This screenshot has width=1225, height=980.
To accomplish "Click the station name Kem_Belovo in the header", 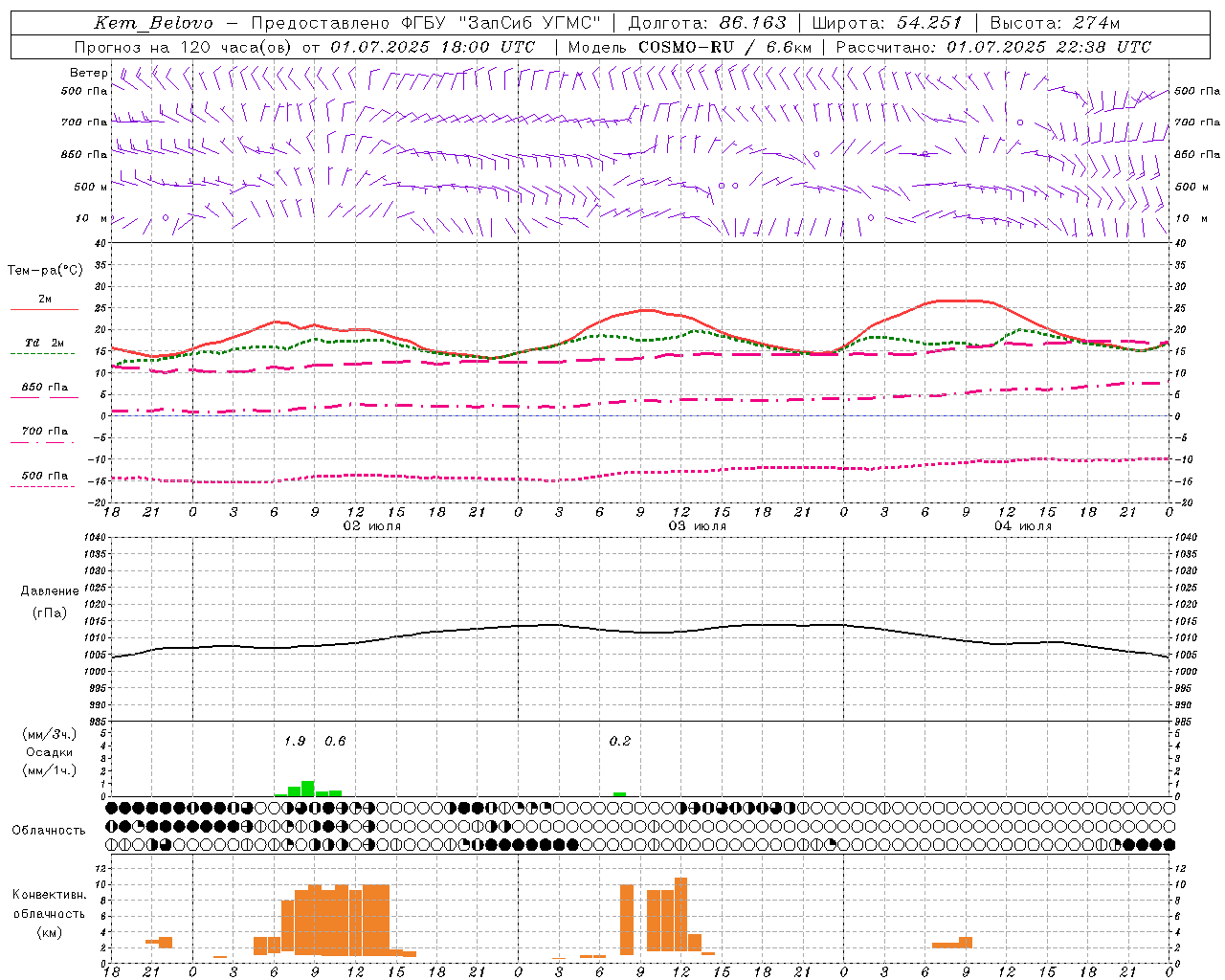I will (153, 23).
